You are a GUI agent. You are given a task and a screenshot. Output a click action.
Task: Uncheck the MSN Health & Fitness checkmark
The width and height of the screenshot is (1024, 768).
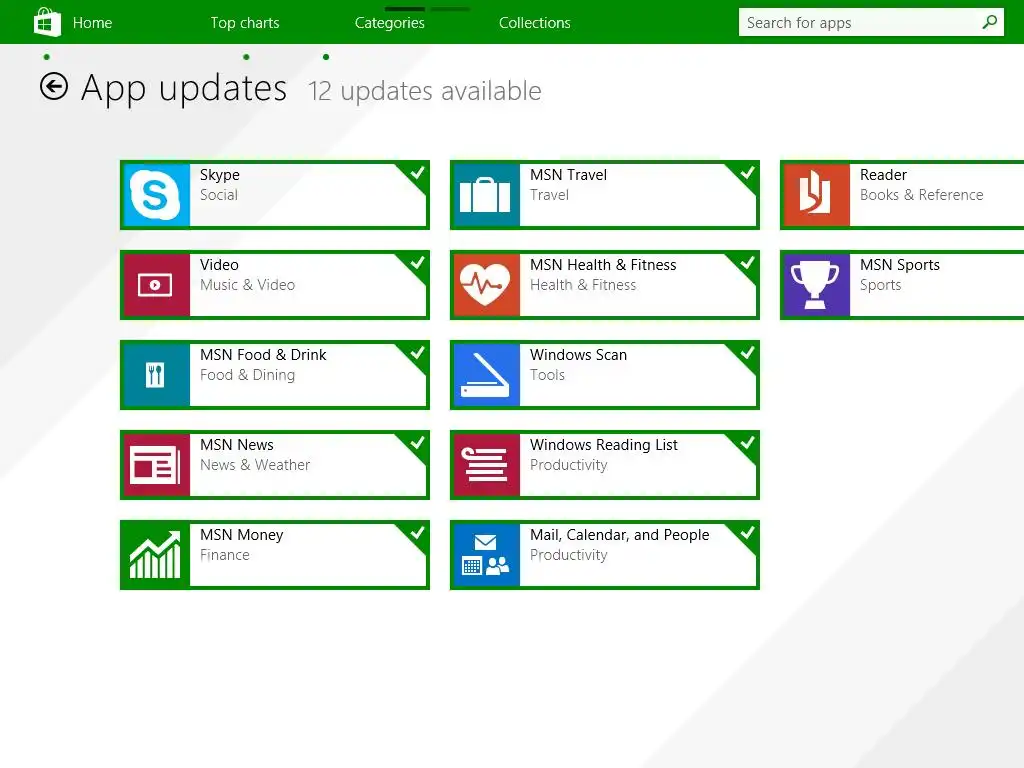tap(747, 263)
